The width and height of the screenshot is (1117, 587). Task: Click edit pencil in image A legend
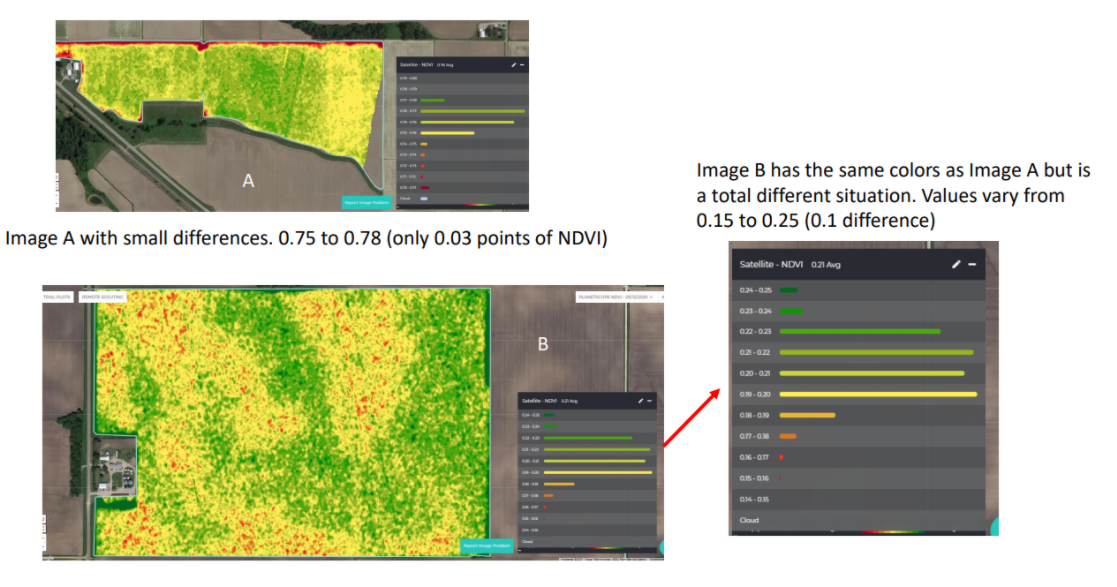coord(514,65)
